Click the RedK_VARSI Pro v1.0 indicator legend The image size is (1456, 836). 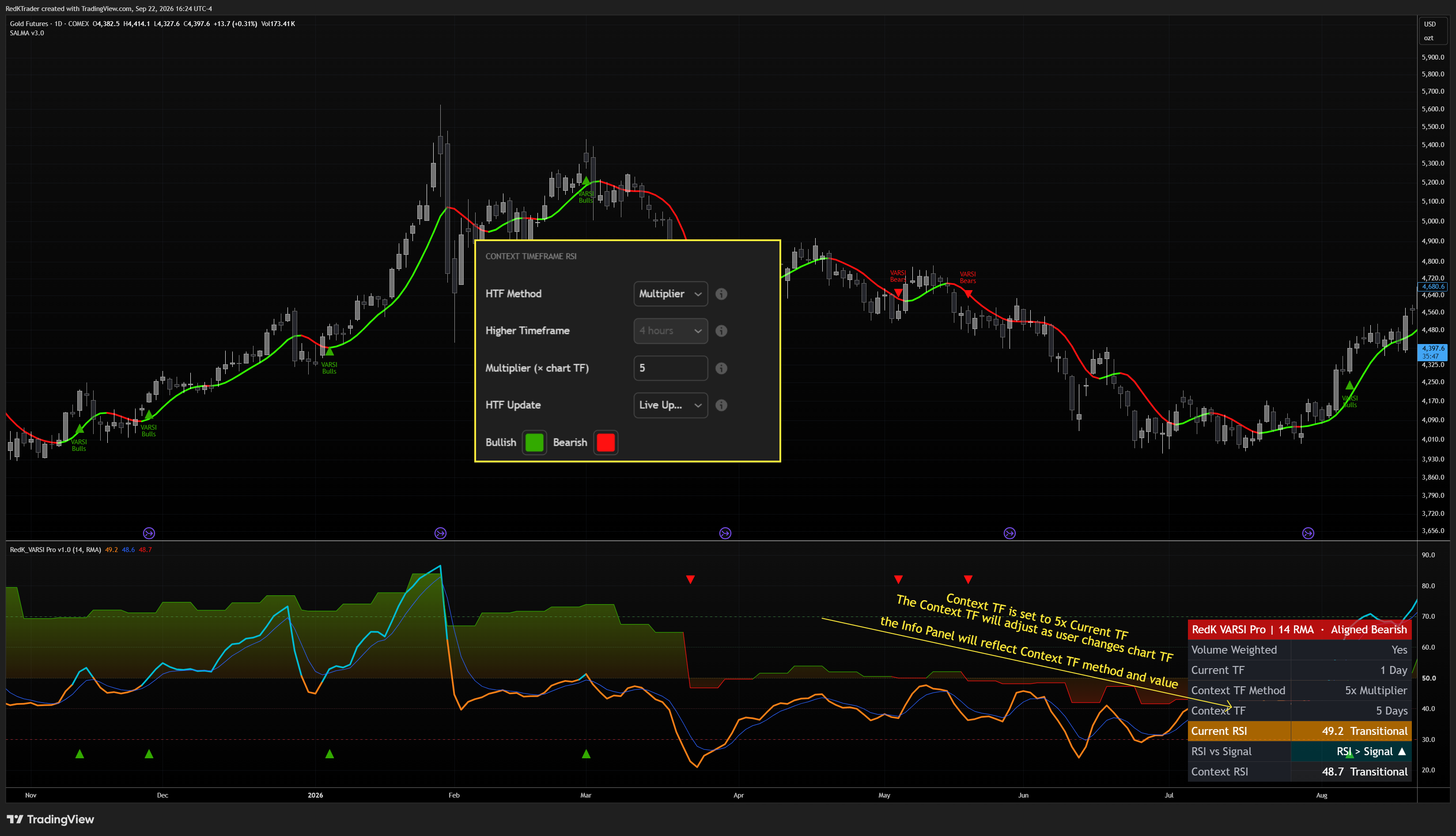tap(55, 549)
